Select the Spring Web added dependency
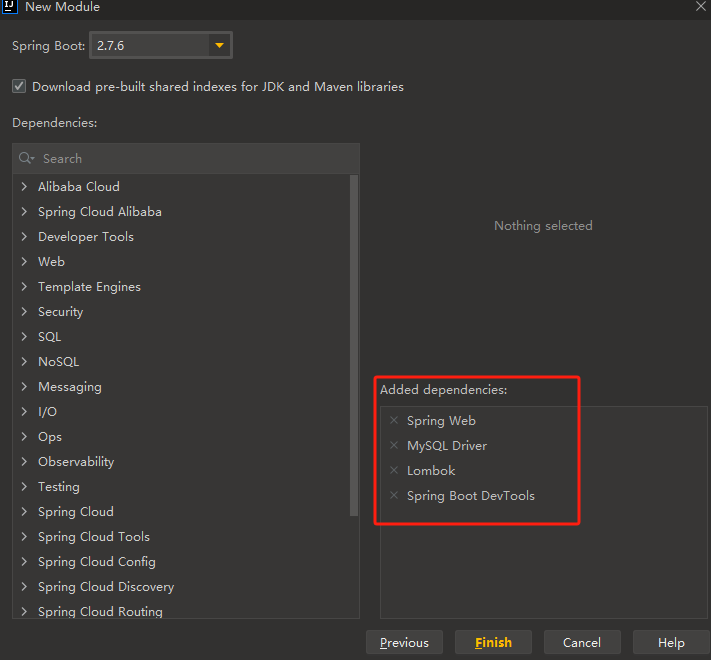This screenshot has height=660, width=711. pos(441,421)
